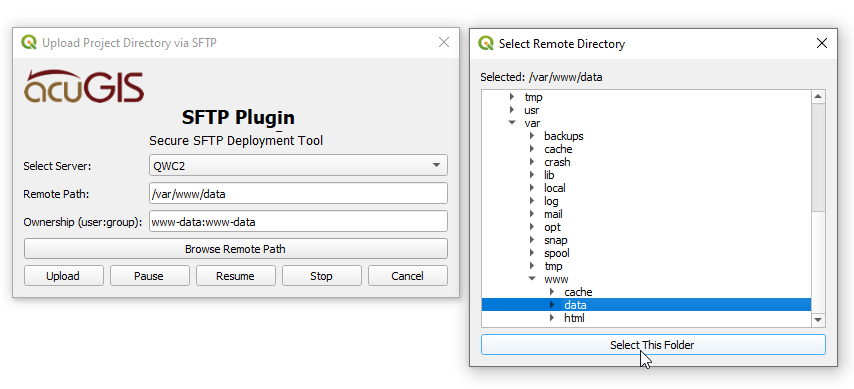Click the directory tree scrollbar thumb

coord(818,157)
